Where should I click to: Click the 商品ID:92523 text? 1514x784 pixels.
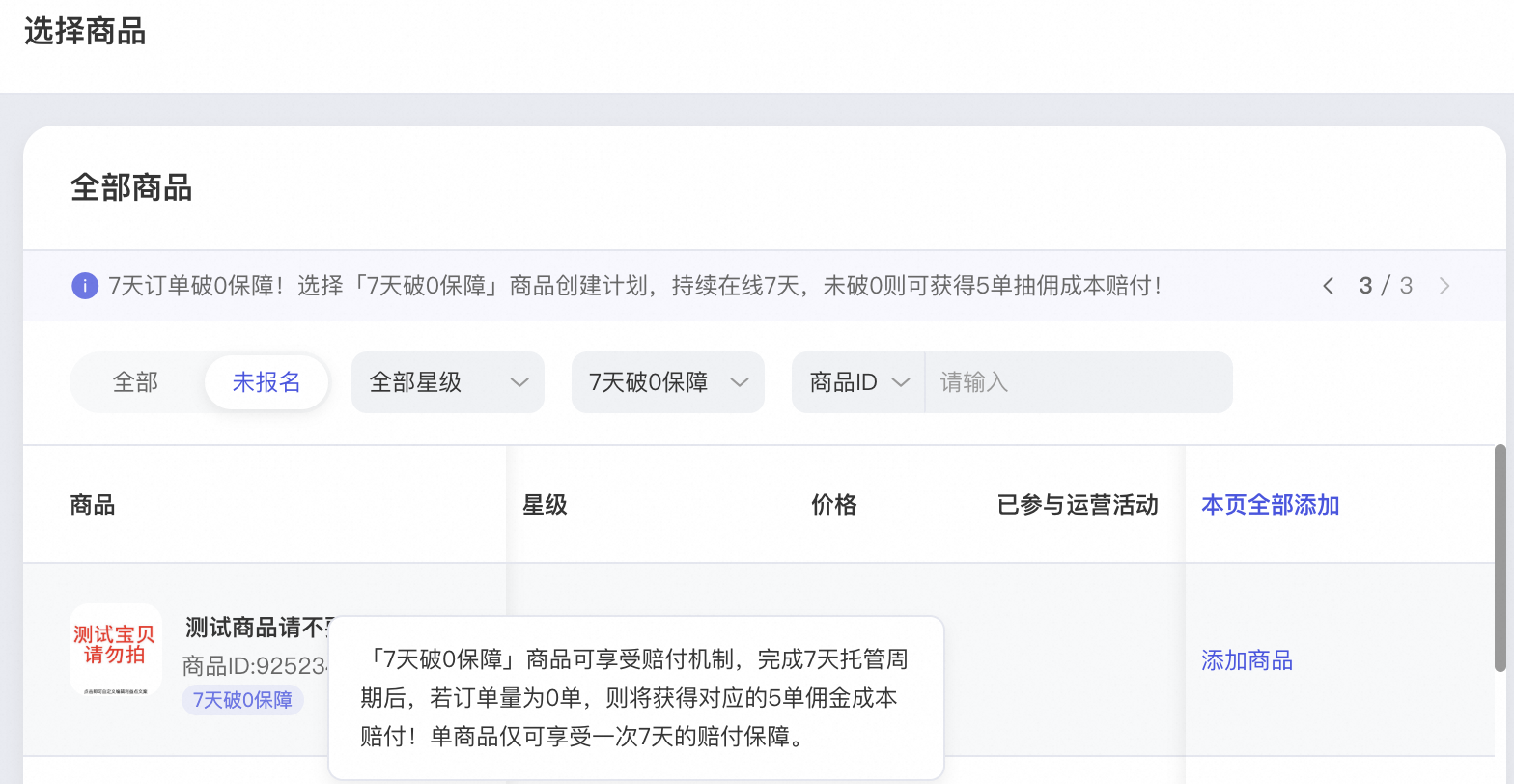256,666
